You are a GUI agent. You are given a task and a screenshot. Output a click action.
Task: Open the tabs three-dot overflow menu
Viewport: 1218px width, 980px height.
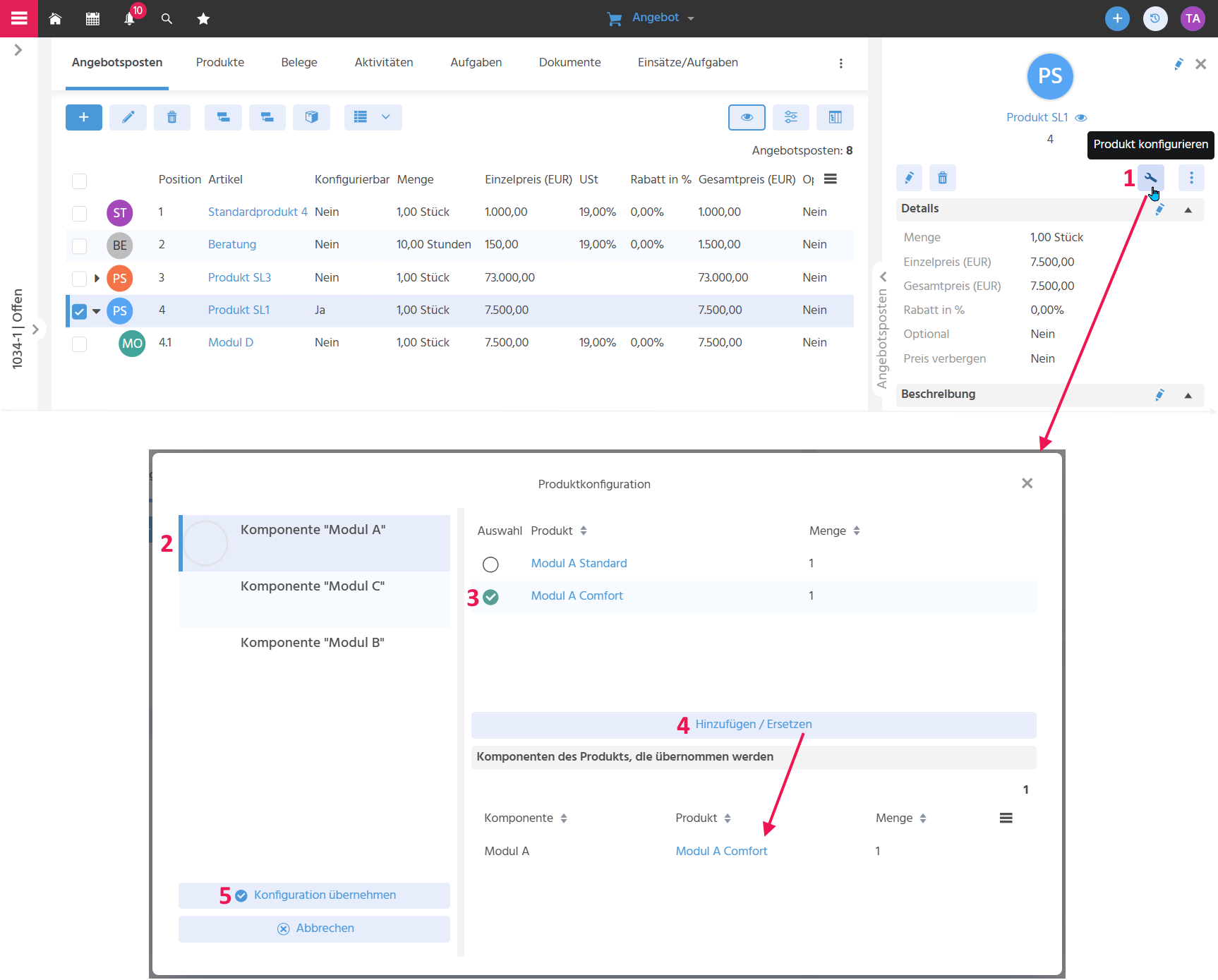click(840, 63)
